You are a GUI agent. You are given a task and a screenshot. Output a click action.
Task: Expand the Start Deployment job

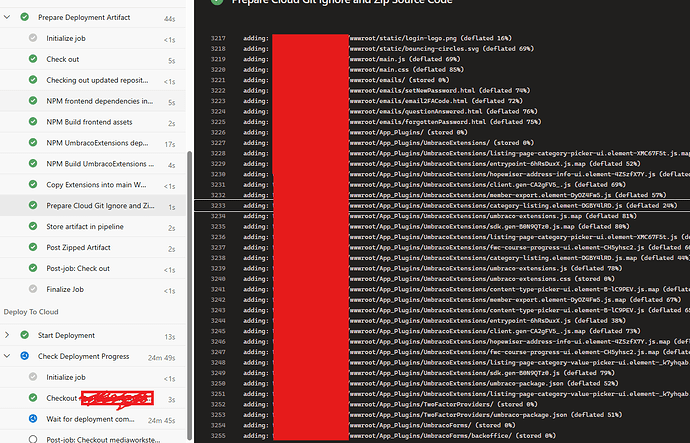coord(7,335)
